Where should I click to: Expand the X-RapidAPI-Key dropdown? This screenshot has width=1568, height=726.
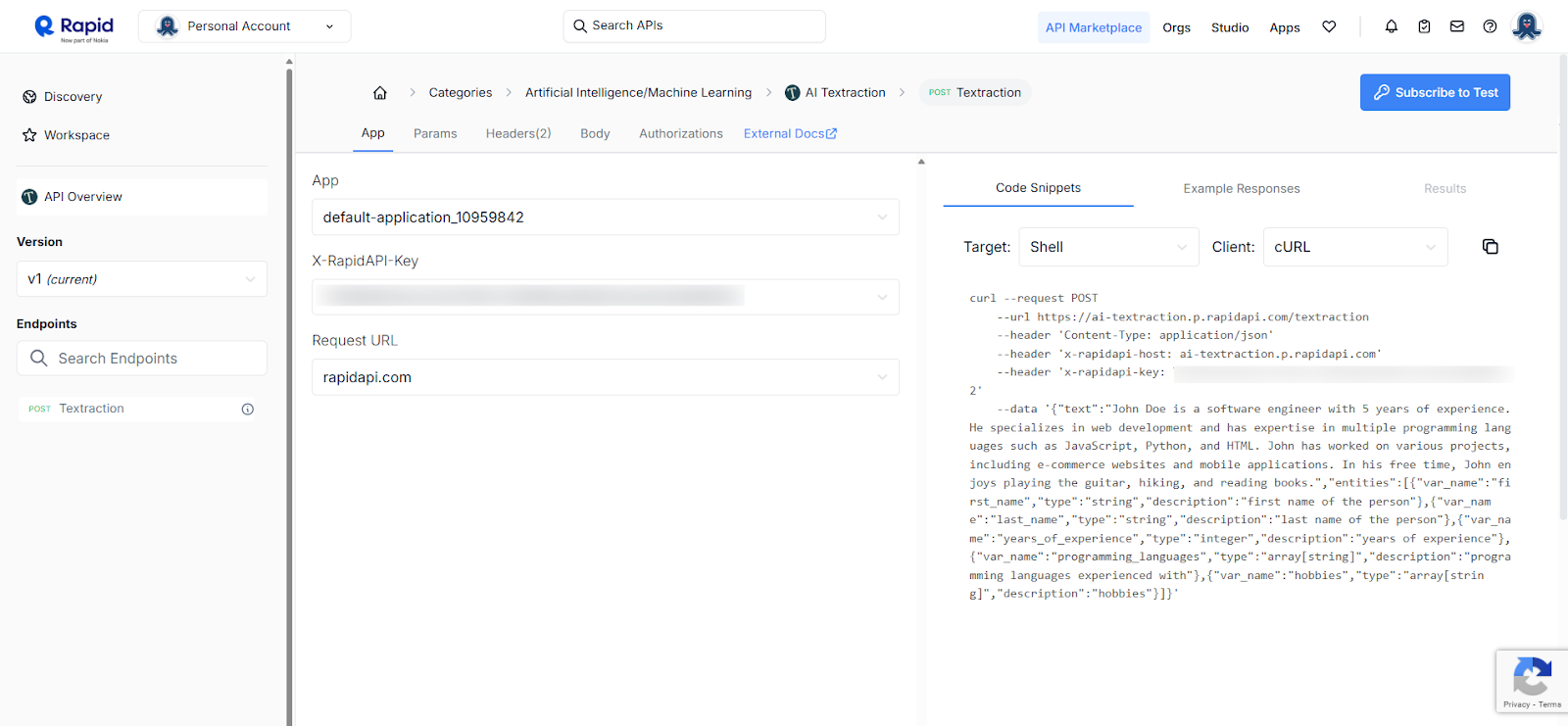606,297
